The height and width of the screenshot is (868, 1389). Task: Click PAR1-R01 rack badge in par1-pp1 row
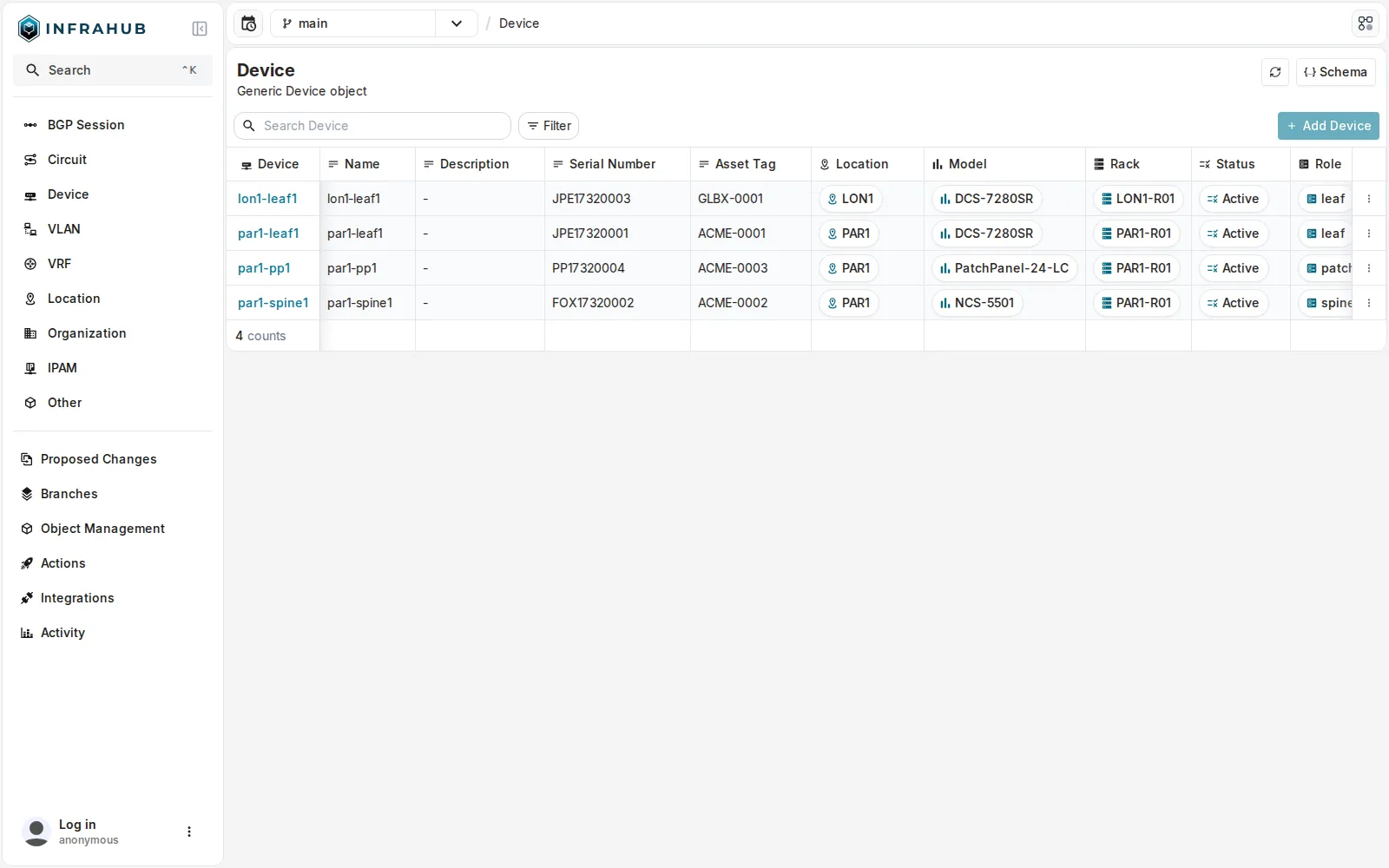1136,268
